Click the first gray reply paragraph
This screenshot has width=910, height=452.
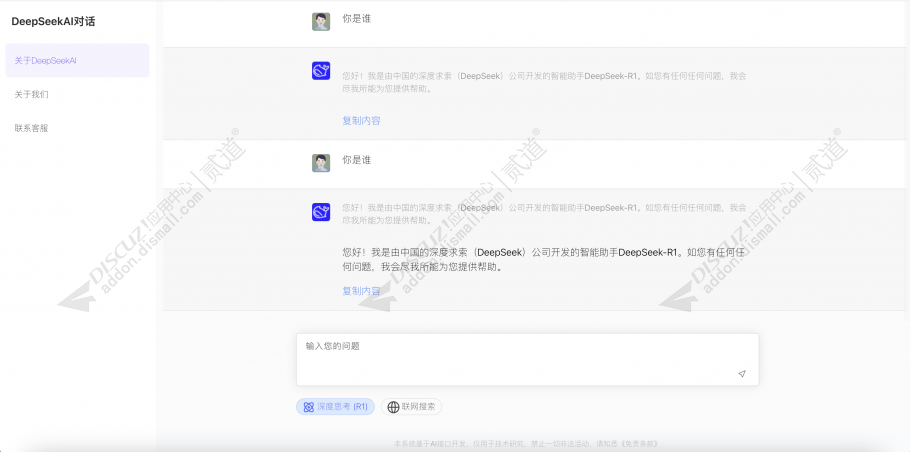point(544,82)
